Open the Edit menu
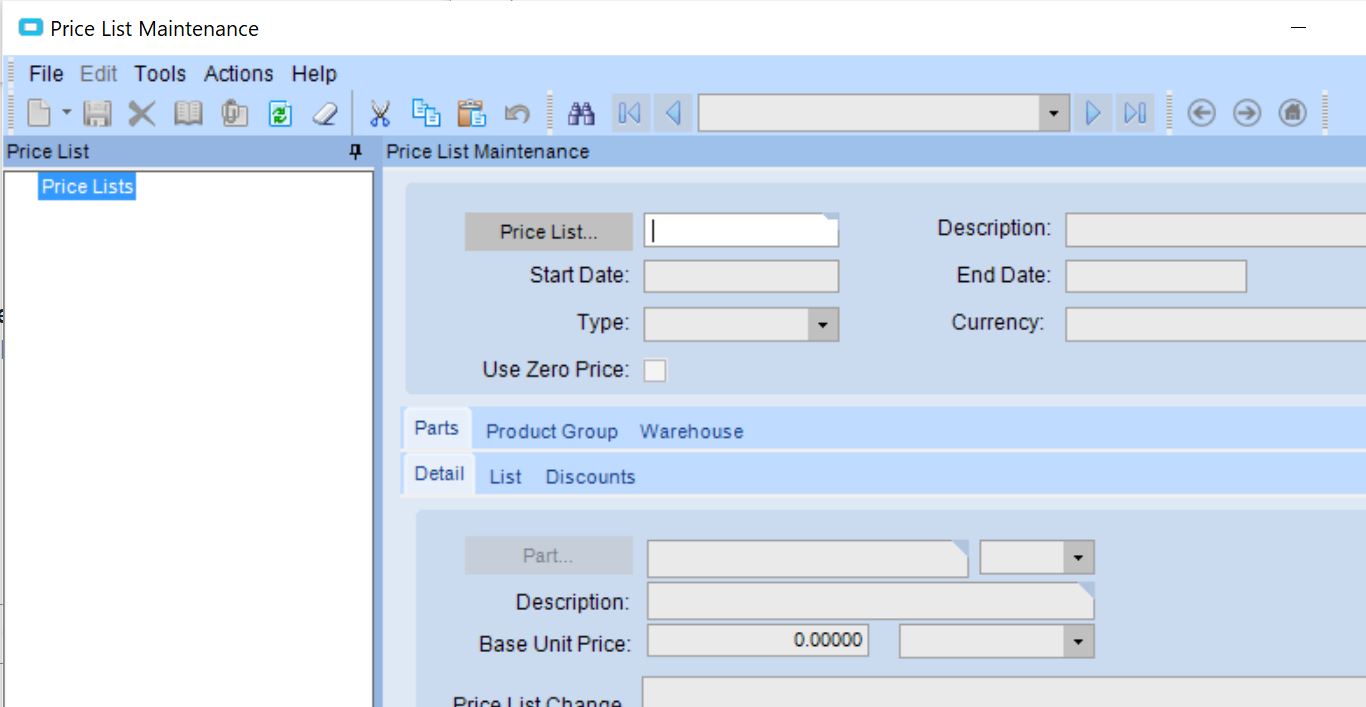 click(x=99, y=74)
